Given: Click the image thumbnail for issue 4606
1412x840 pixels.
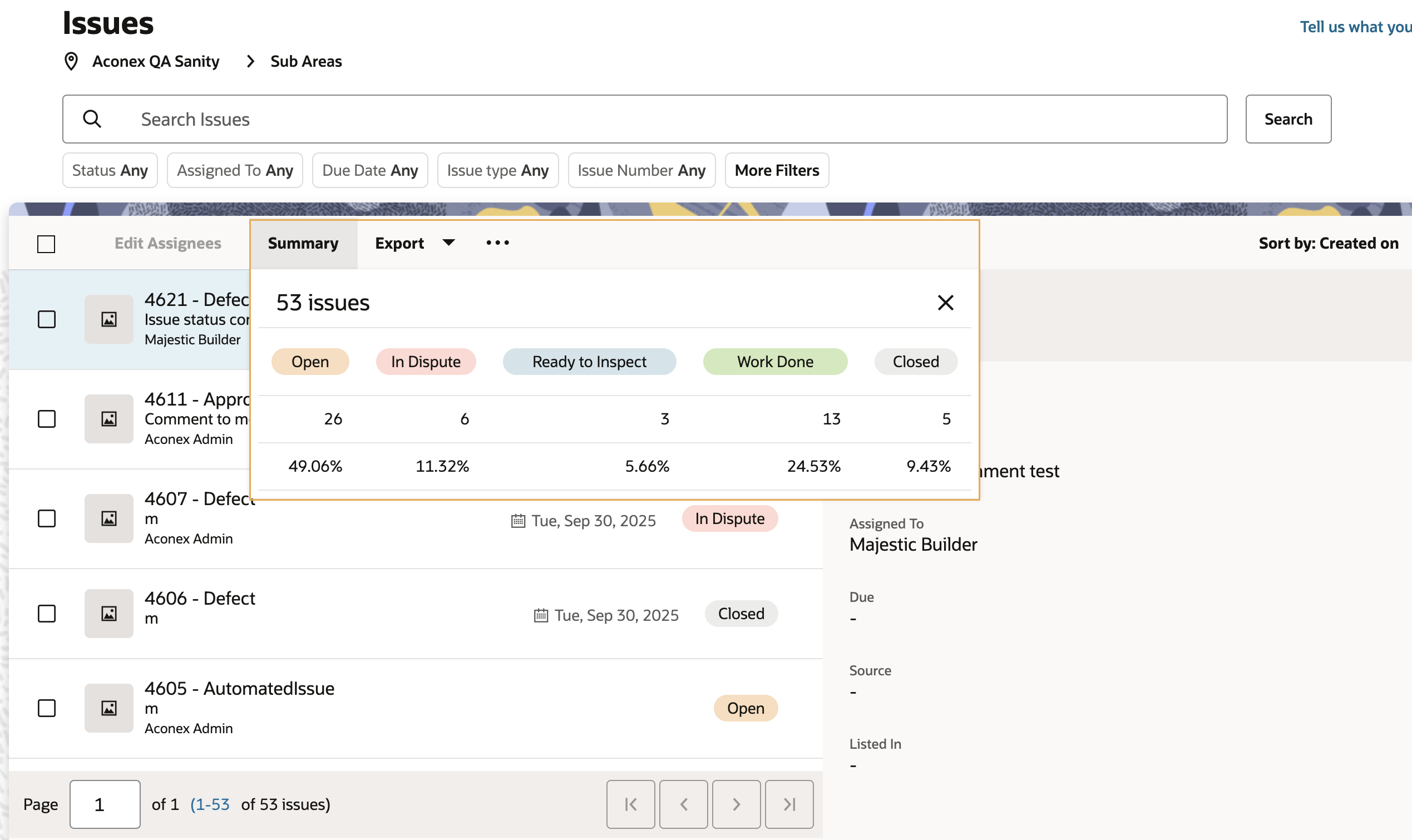Looking at the screenshot, I should click(108, 614).
